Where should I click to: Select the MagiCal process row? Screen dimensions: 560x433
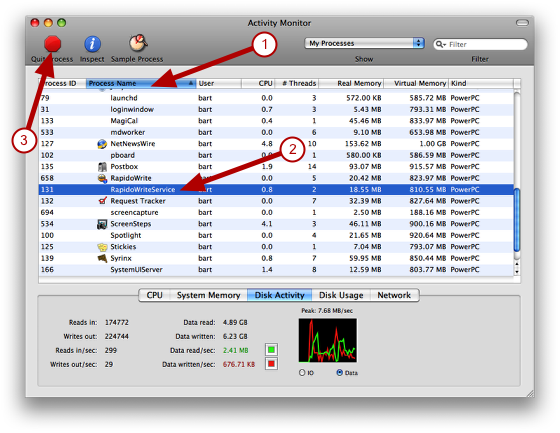(276, 121)
